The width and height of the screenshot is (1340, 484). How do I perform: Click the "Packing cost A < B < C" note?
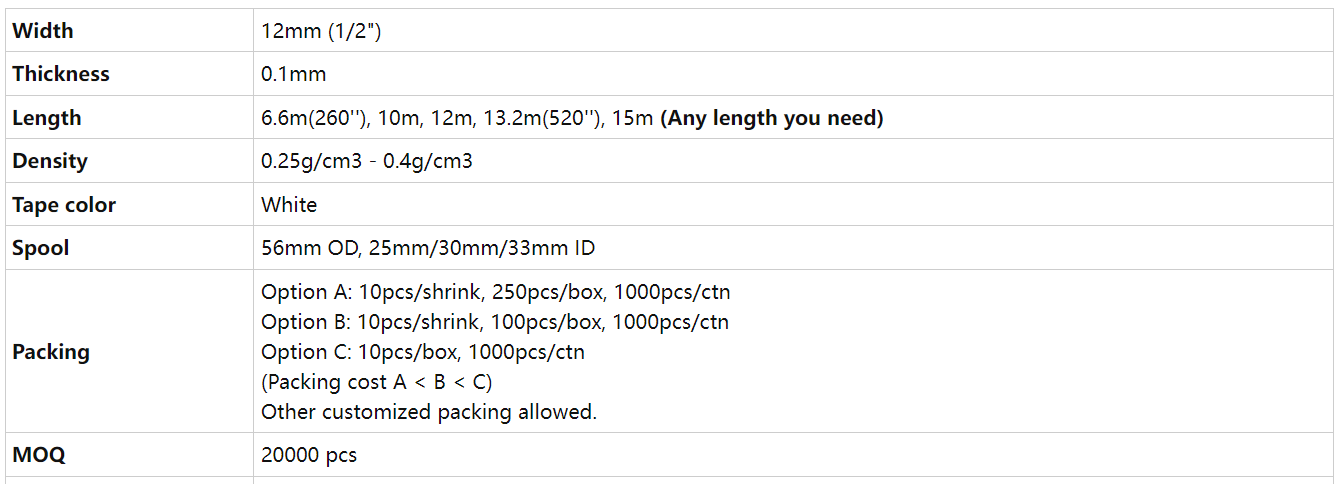pyautogui.click(x=377, y=382)
